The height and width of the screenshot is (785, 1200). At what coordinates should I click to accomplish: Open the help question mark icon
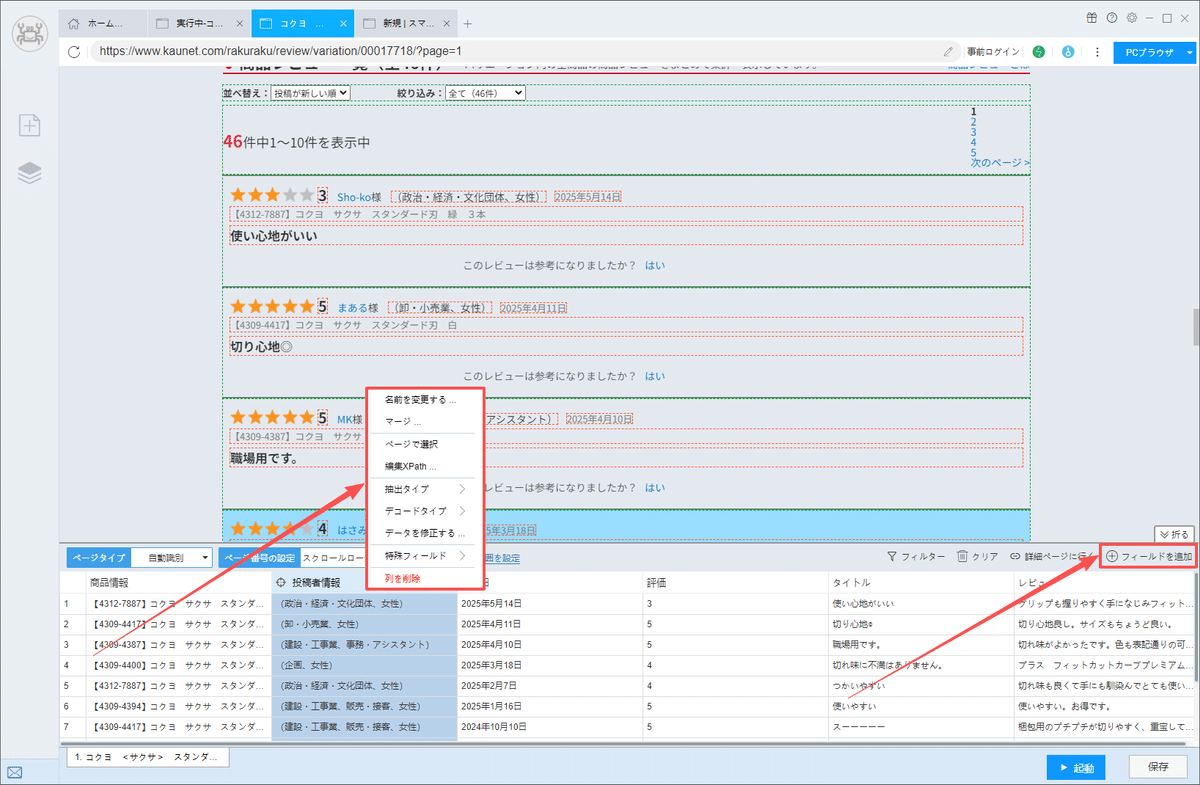(1111, 17)
